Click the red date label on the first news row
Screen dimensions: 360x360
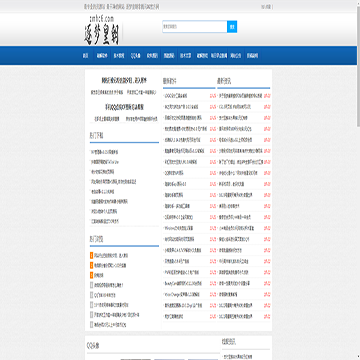click(267, 96)
